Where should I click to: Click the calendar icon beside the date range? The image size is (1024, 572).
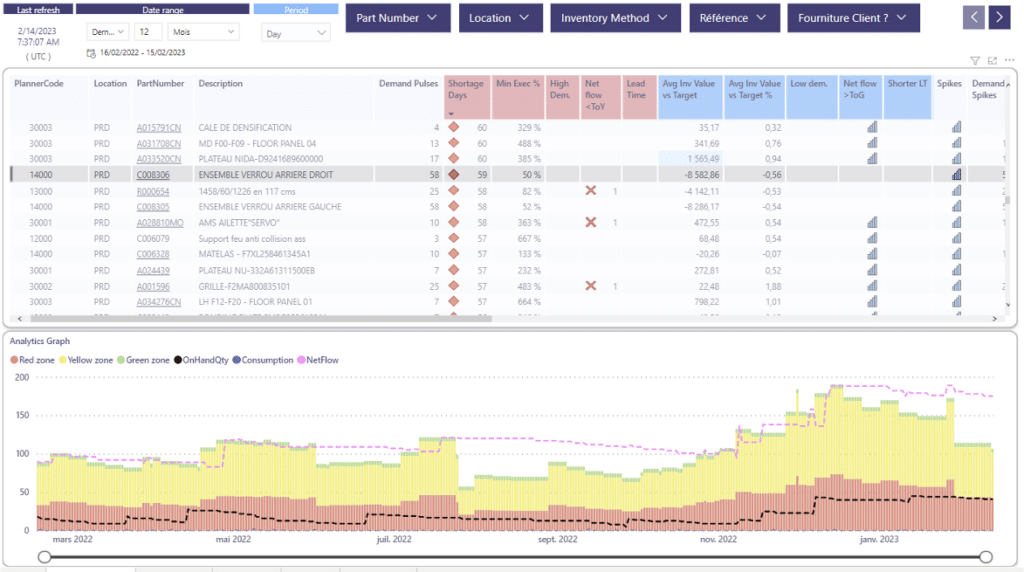[91, 52]
